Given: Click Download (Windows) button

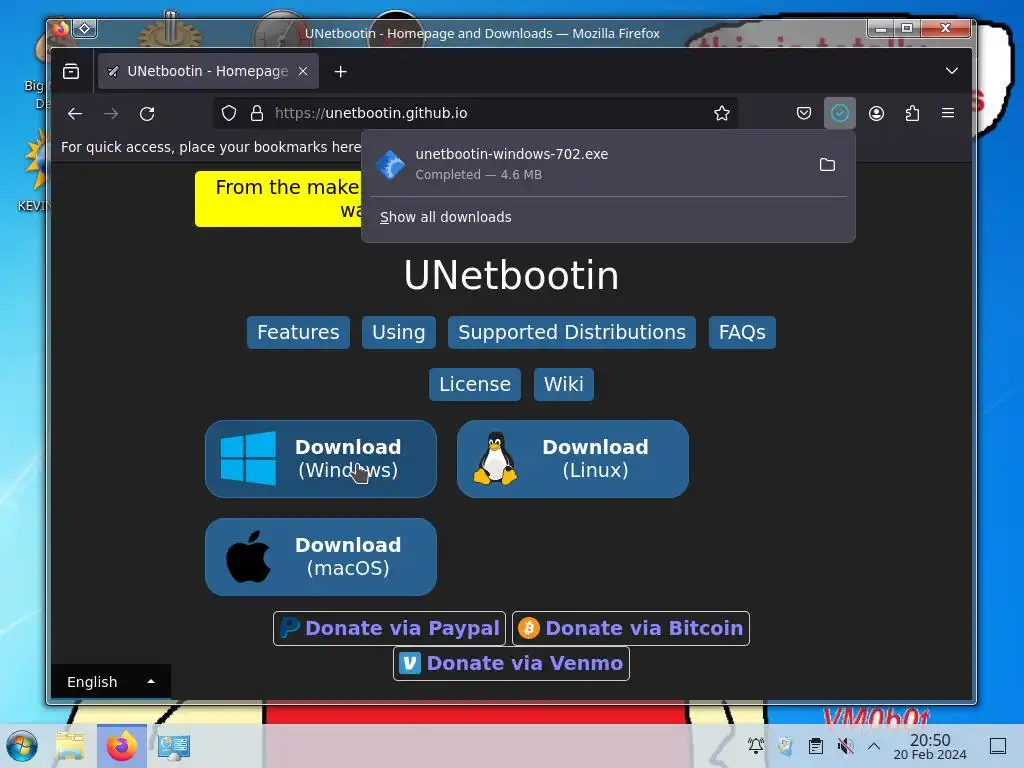Looking at the screenshot, I should (x=321, y=458).
